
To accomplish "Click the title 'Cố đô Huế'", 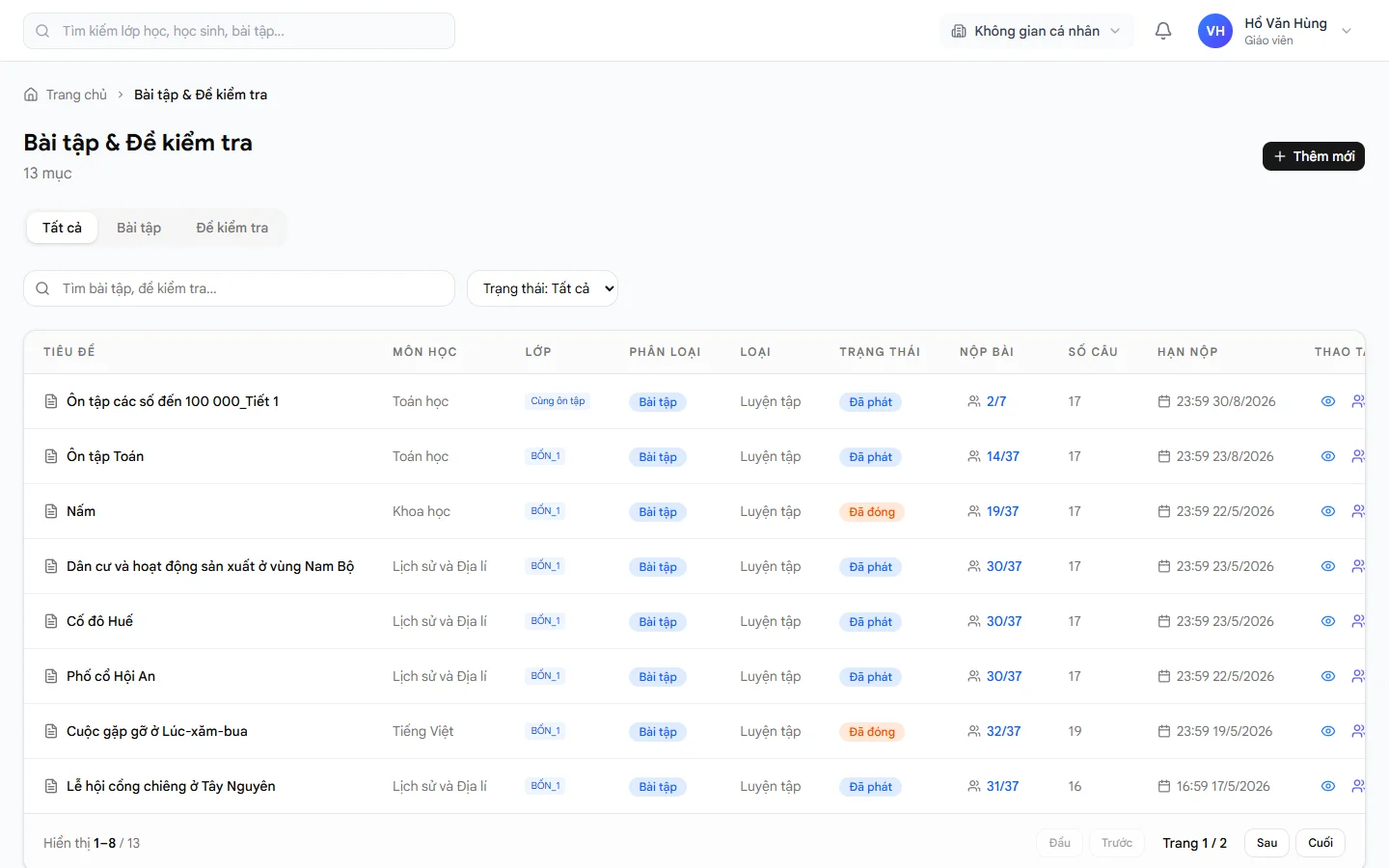I will (x=100, y=621).
